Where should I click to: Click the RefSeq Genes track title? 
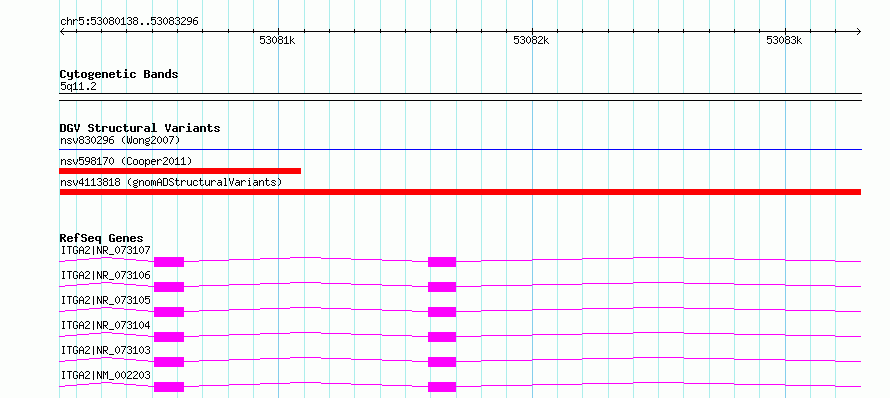click(102, 238)
